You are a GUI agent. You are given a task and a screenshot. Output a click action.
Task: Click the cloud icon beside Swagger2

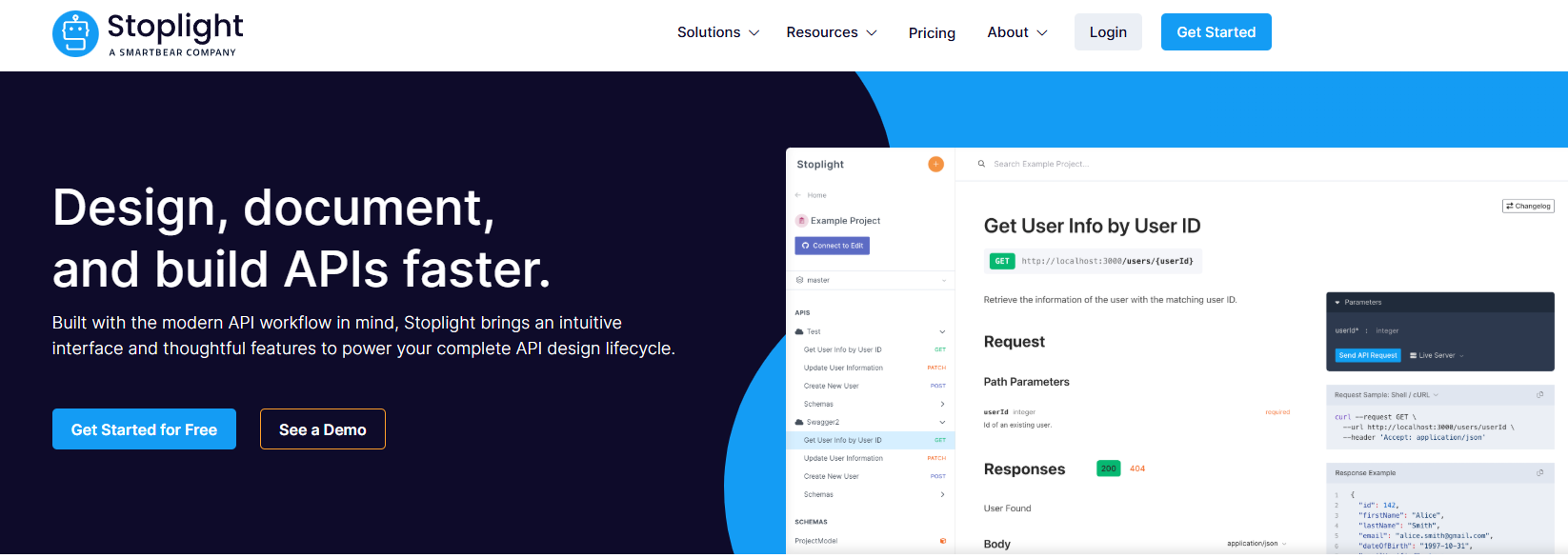pos(799,422)
